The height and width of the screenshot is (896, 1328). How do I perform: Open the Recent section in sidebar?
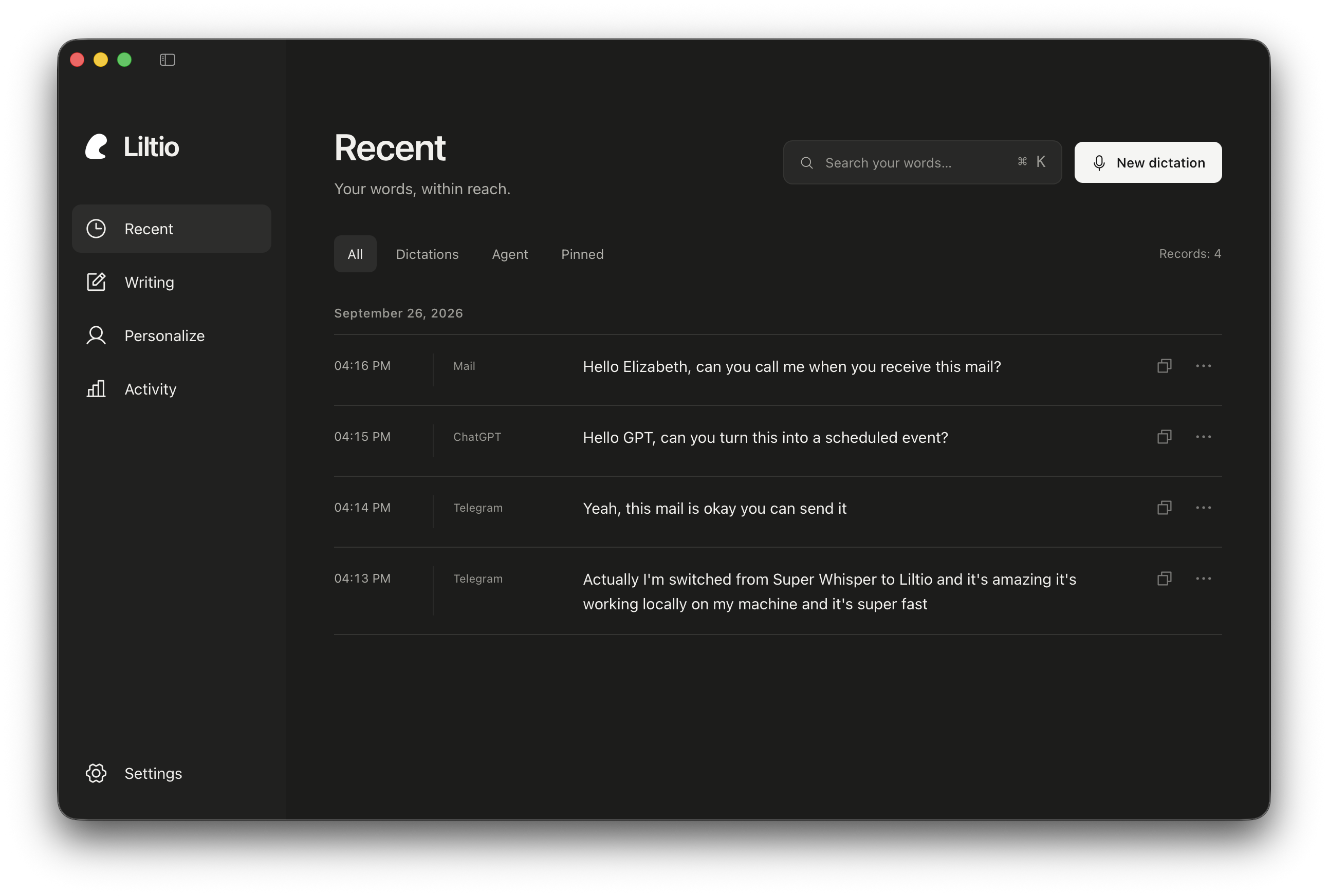tap(172, 229)
